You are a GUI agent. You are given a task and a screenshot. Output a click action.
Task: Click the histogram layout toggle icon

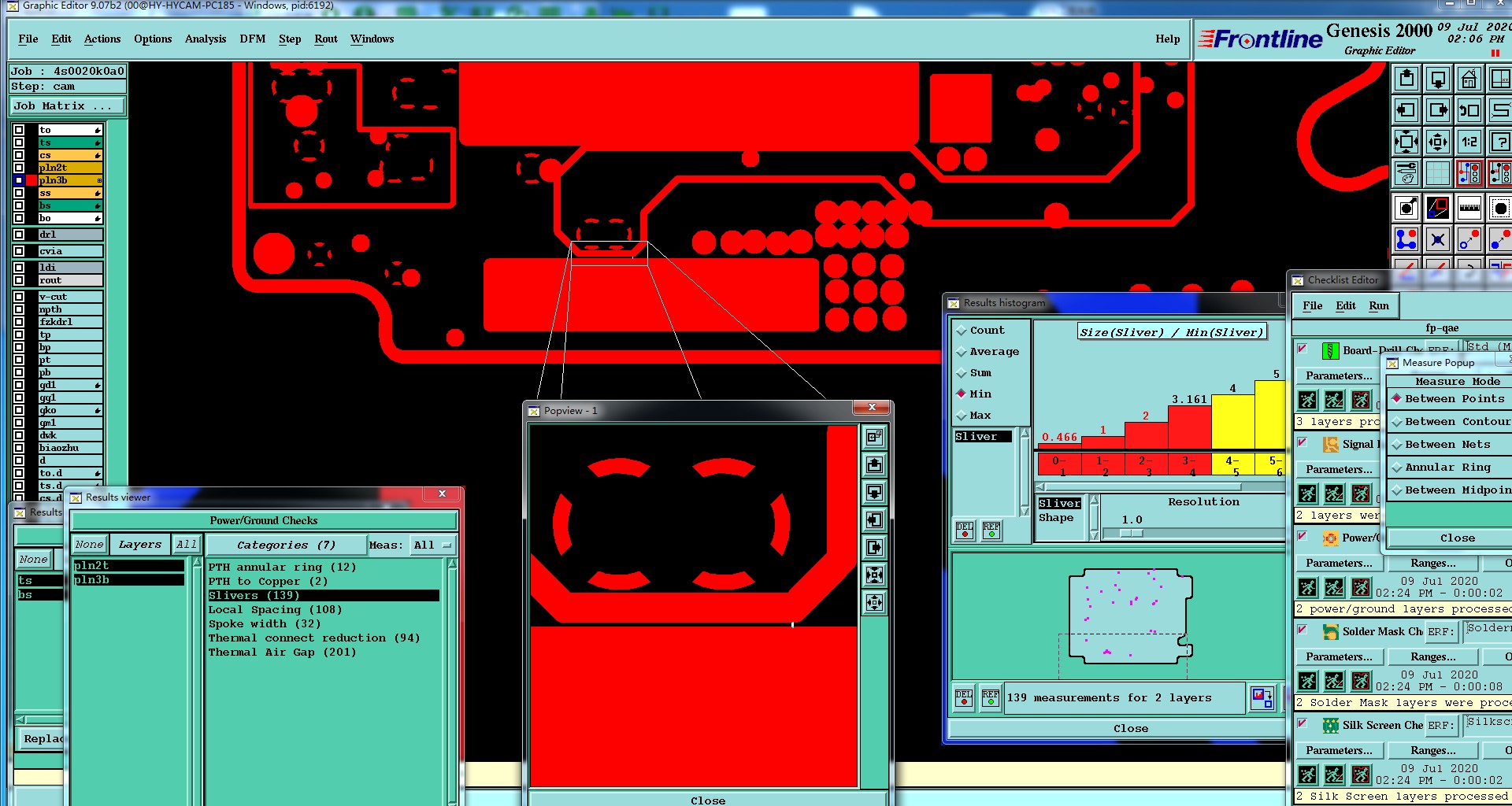[1262, 698]
